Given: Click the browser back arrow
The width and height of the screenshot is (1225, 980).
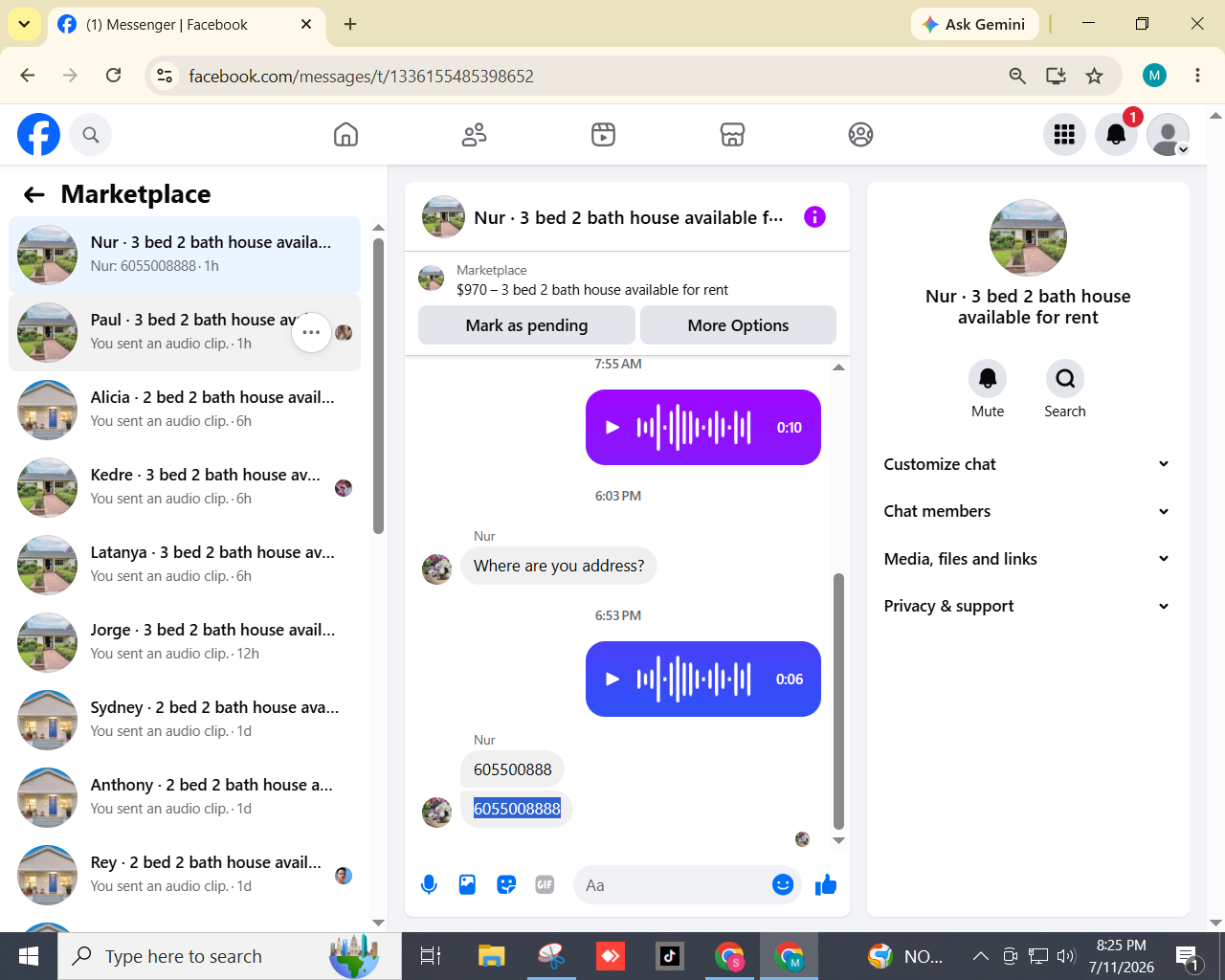Looking at the screenshot, I should [28, 76].
